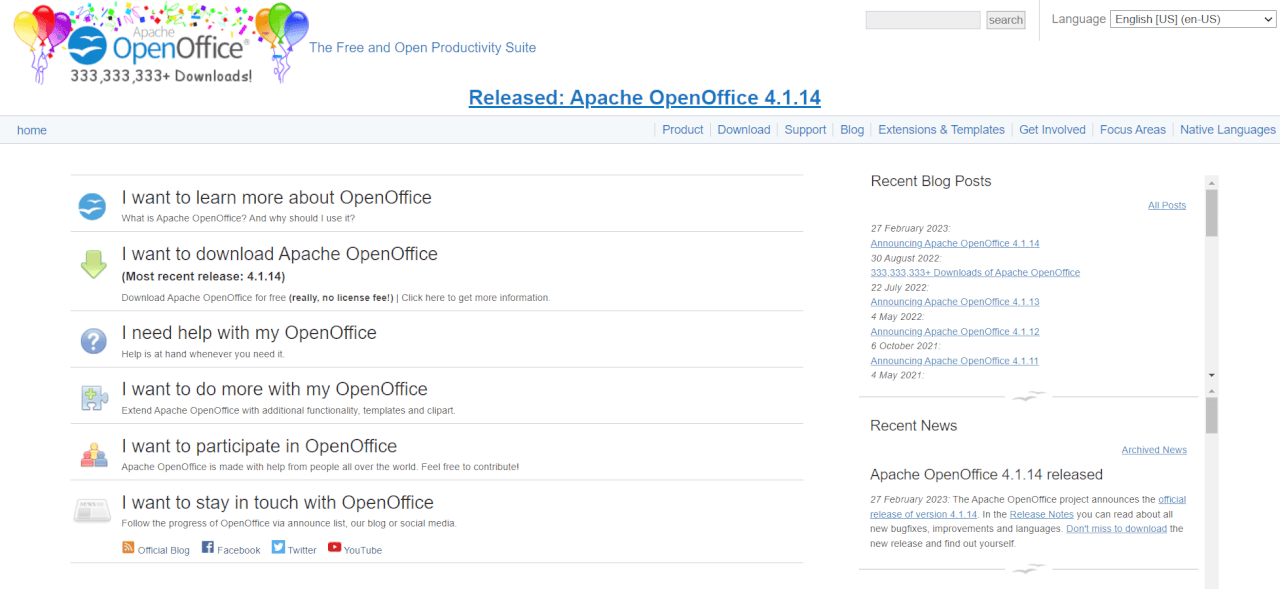The image size is (1280, 589).
Task: Open Announcing Apache OpenOffice 4.1.13 post
Action: 955,301
